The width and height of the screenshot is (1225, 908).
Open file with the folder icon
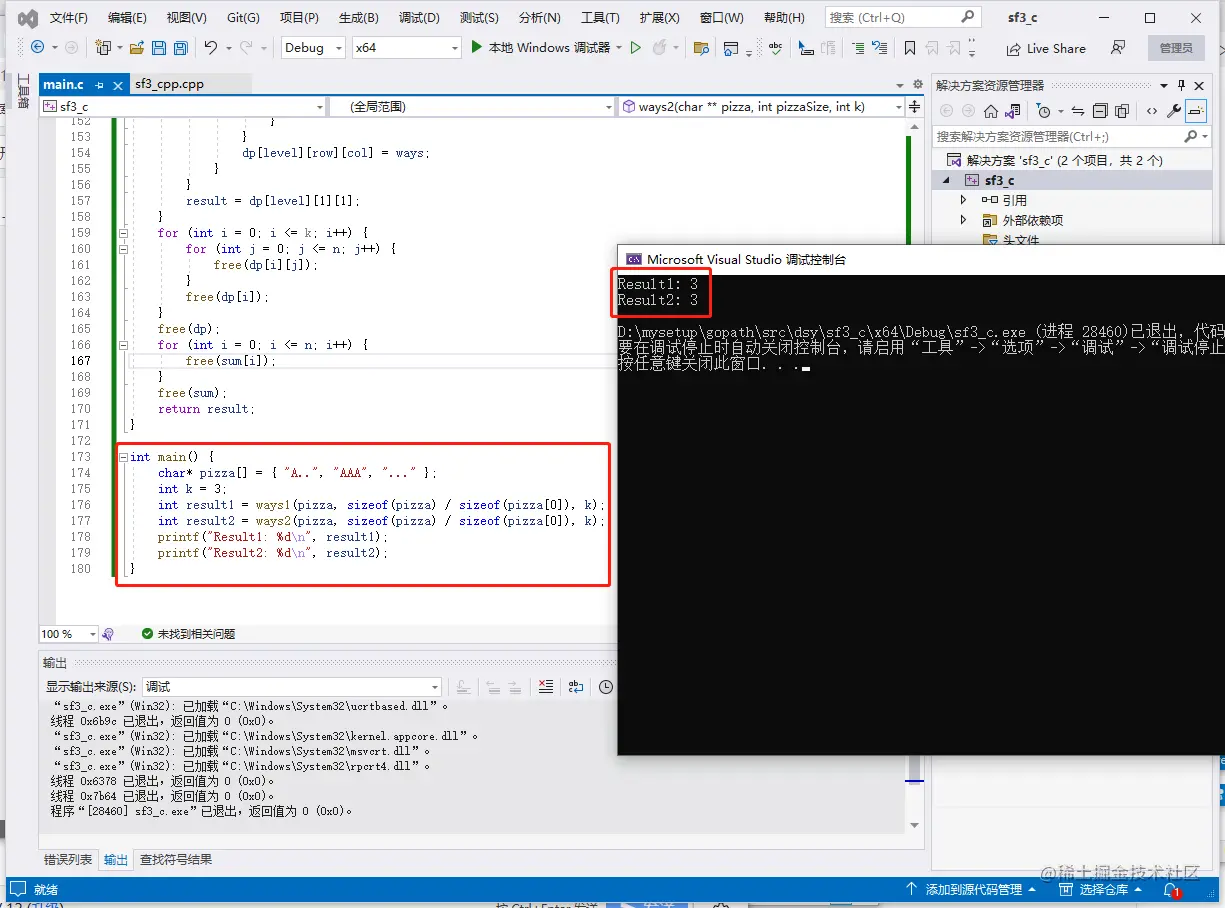click(136, 48)
